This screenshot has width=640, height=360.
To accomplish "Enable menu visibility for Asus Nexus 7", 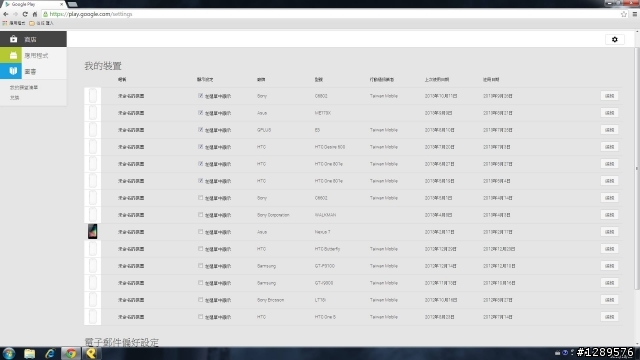I will (200, 231).
